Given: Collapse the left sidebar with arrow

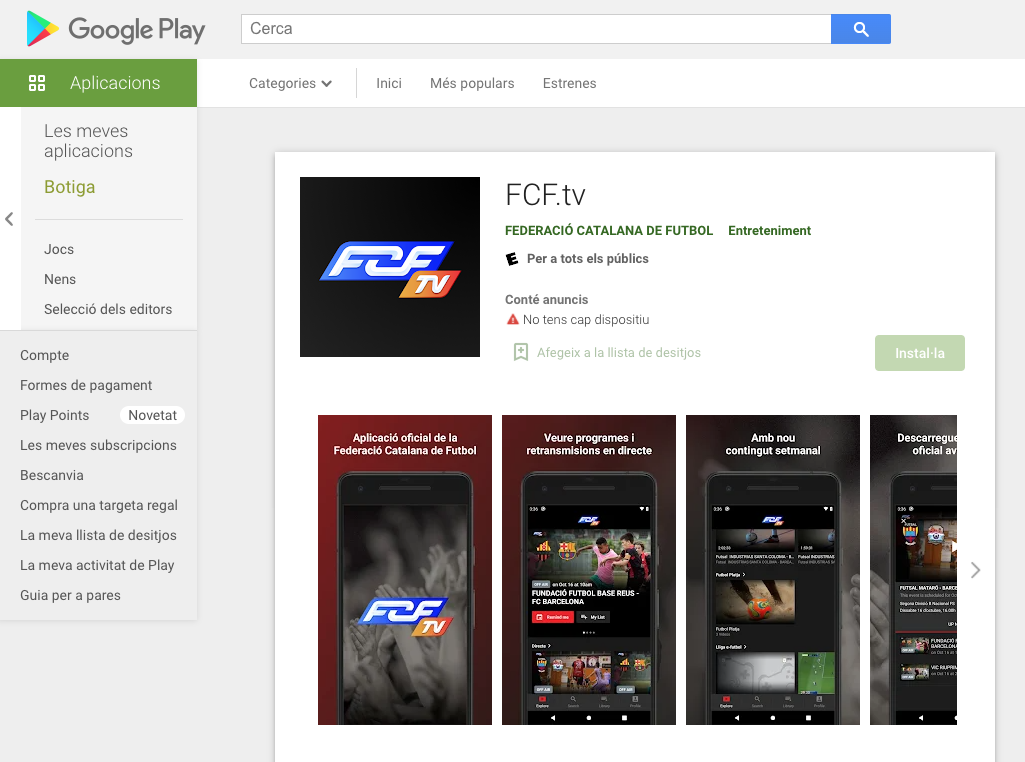Looking at the screenshot, I should click(x=9, y=219).
